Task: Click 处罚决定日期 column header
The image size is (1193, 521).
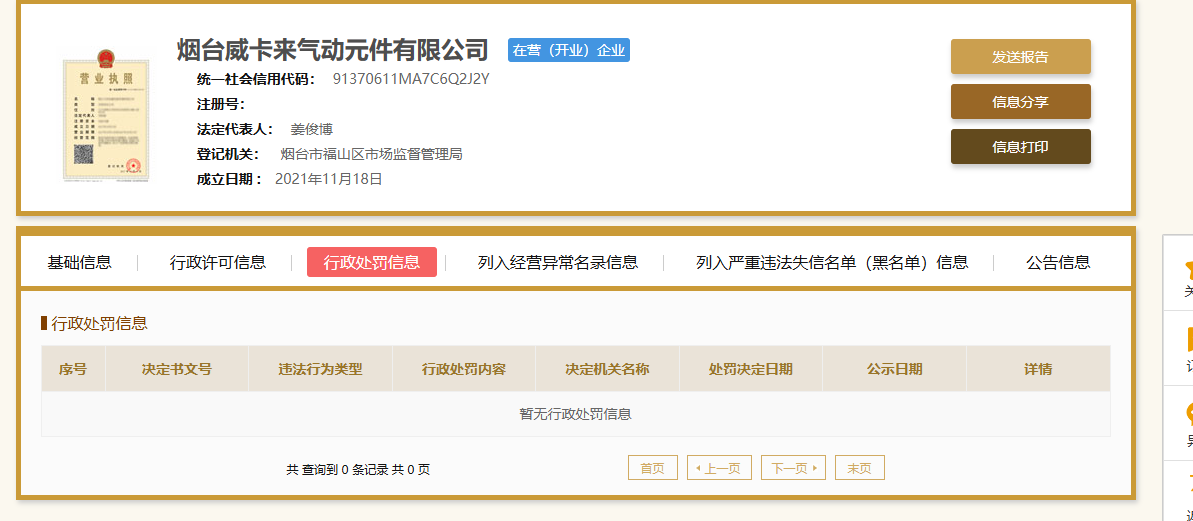Action: click(751, 369)
